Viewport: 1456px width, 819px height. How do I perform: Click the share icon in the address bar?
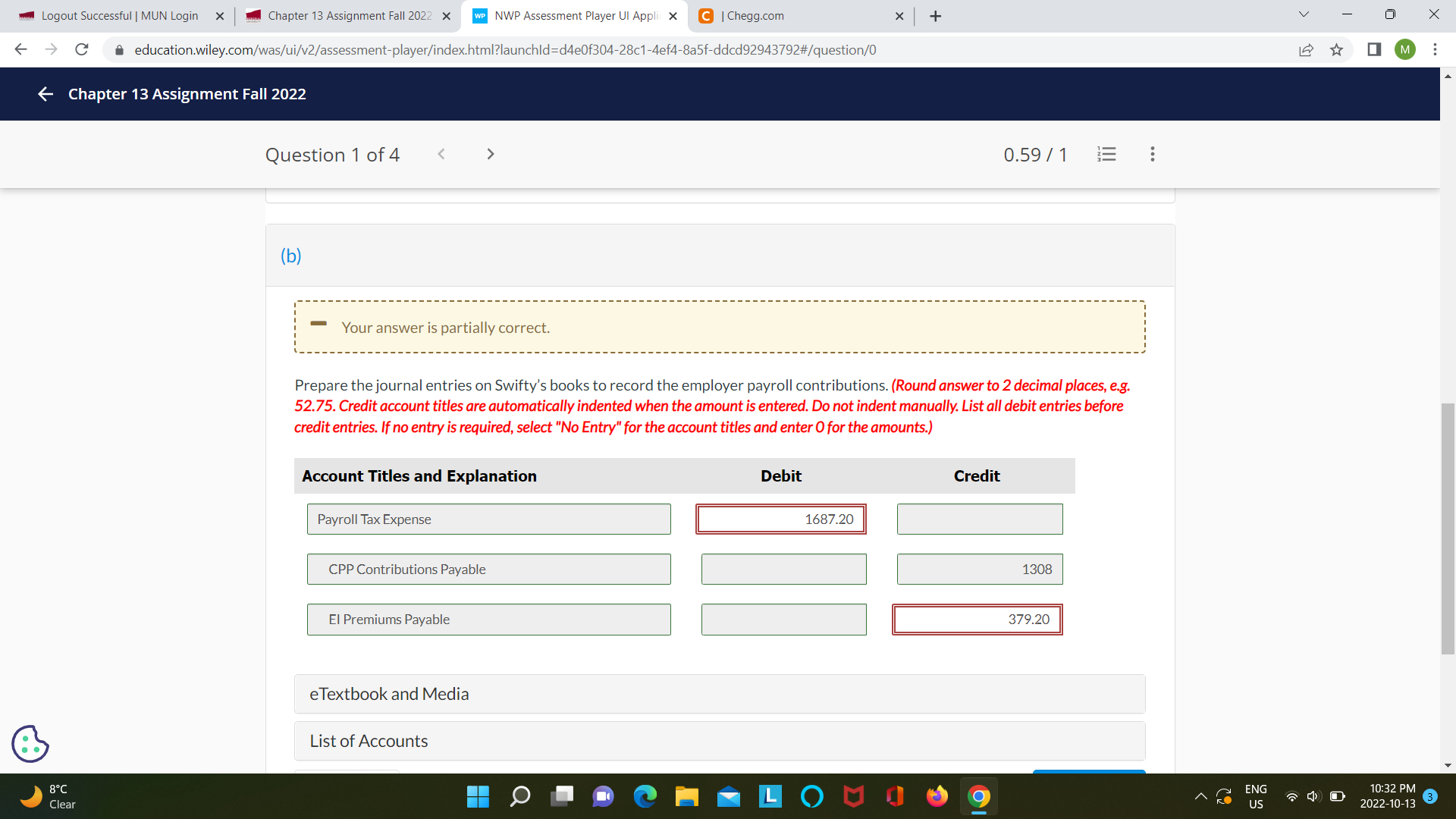(1306, 50)
